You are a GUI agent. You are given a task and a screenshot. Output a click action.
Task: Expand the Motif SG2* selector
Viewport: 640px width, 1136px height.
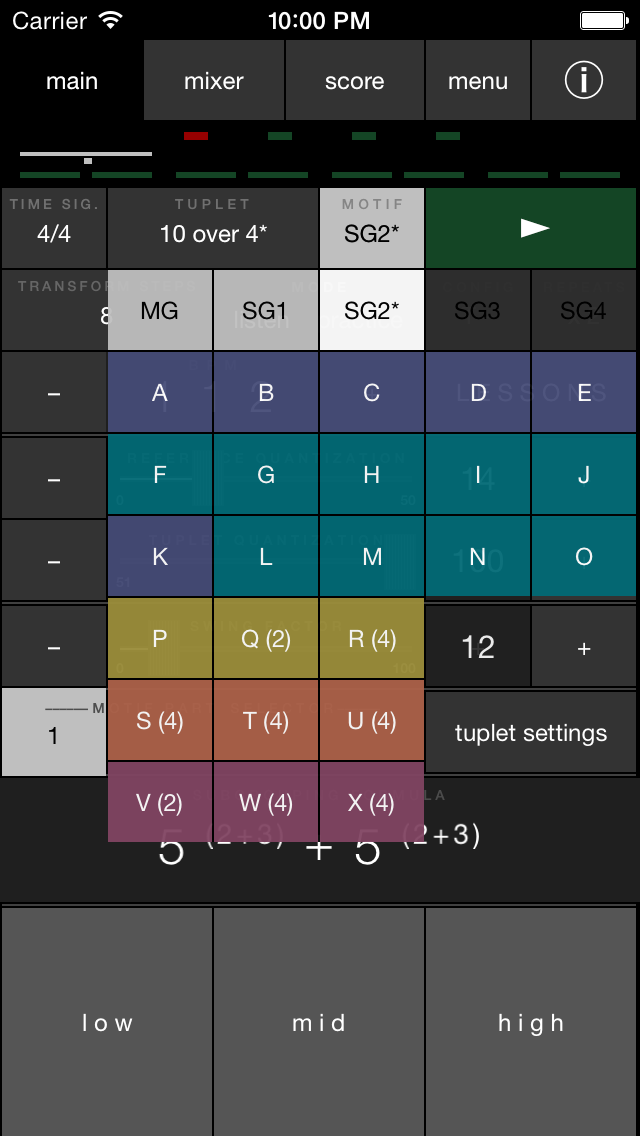click(x=372, y=228)
